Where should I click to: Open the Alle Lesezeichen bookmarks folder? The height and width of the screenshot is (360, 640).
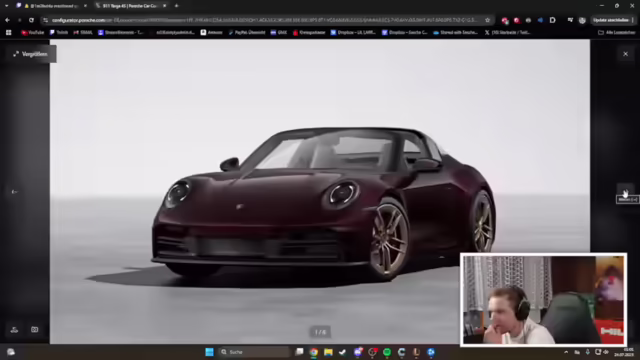click(616, 32)
